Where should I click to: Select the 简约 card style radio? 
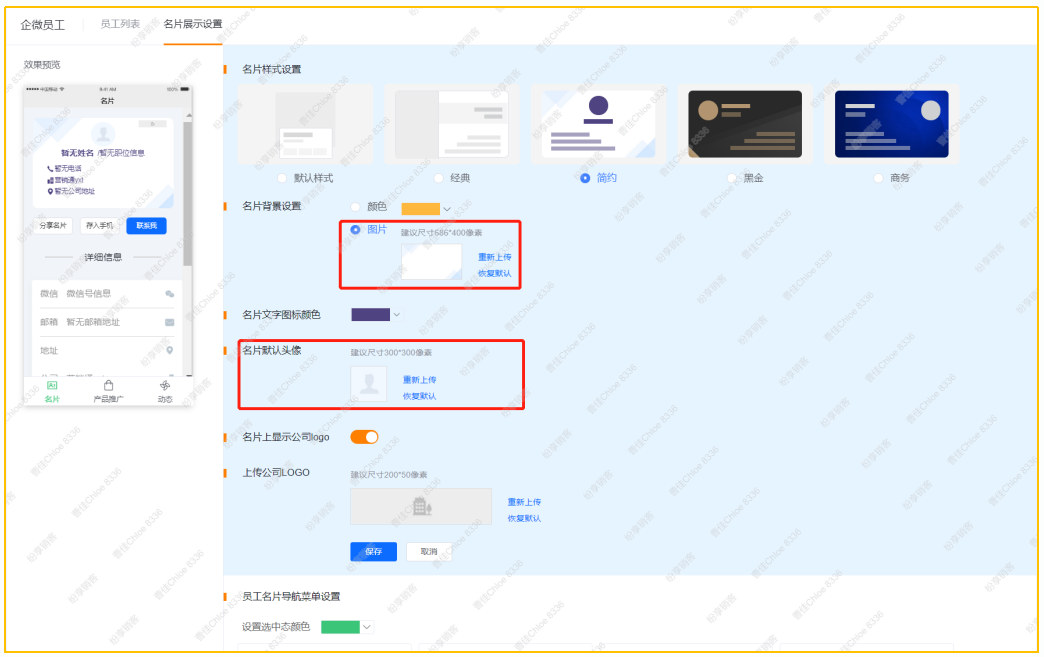pos(585,178)
